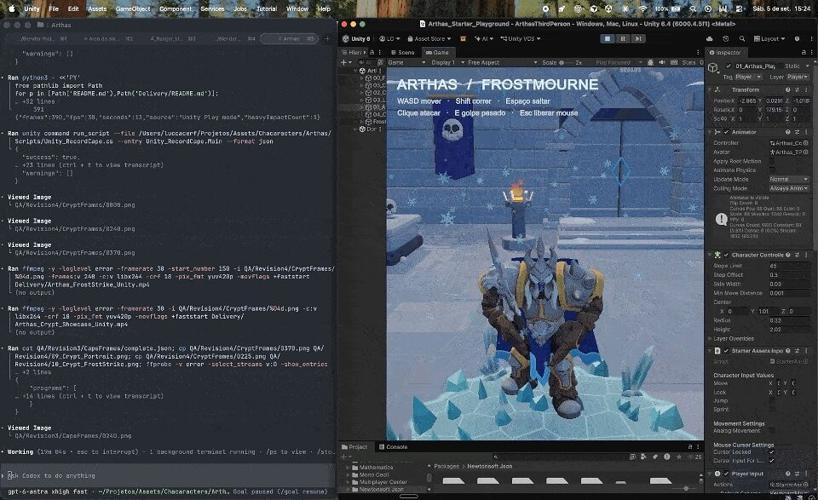Open the GameObject menu in menu bar
Screen dimensions: 818x500
133,9
